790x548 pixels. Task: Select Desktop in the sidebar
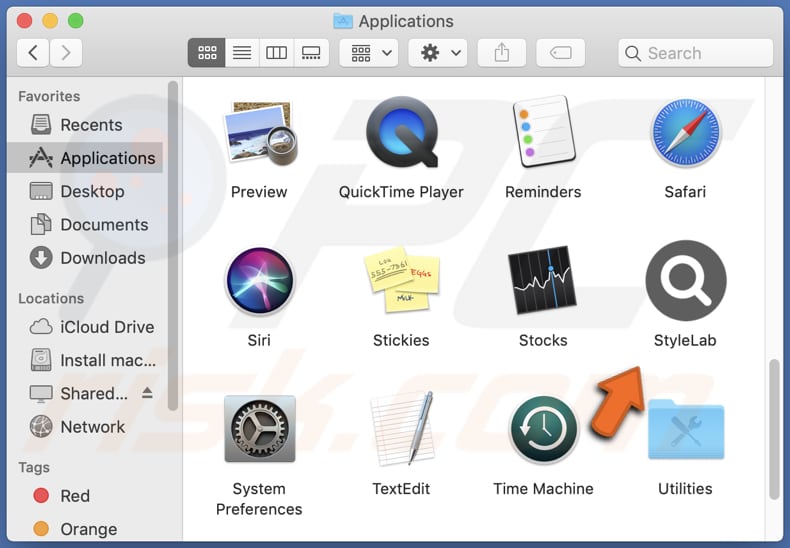[85, 191]
